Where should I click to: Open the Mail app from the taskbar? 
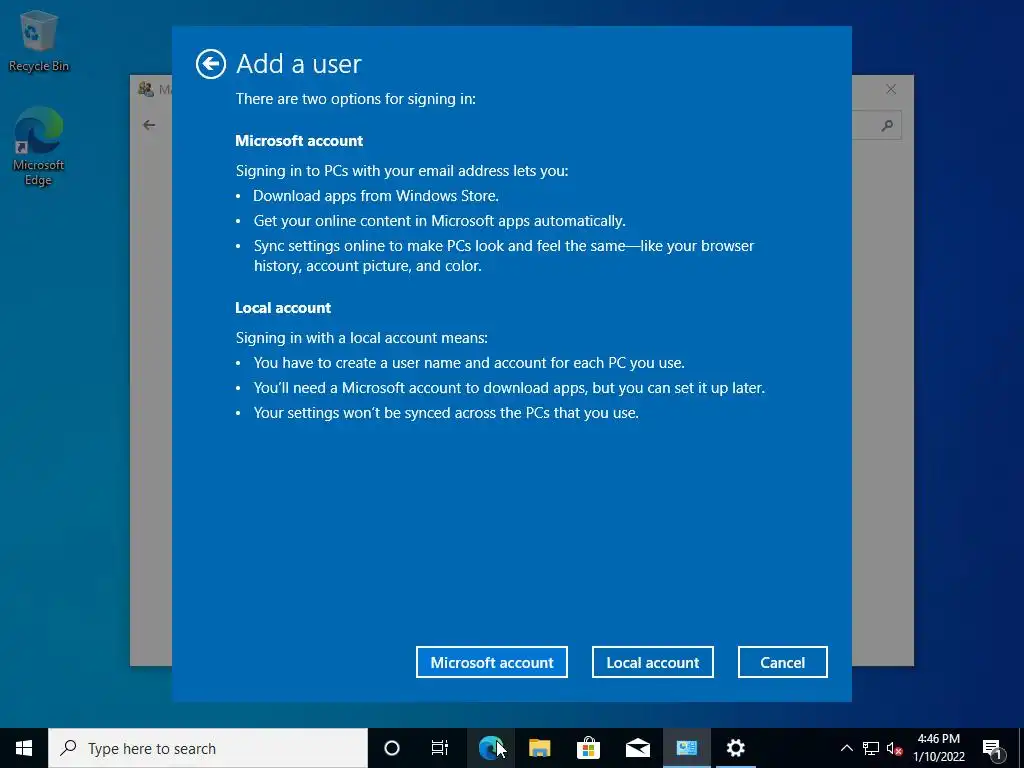[637, 748]
